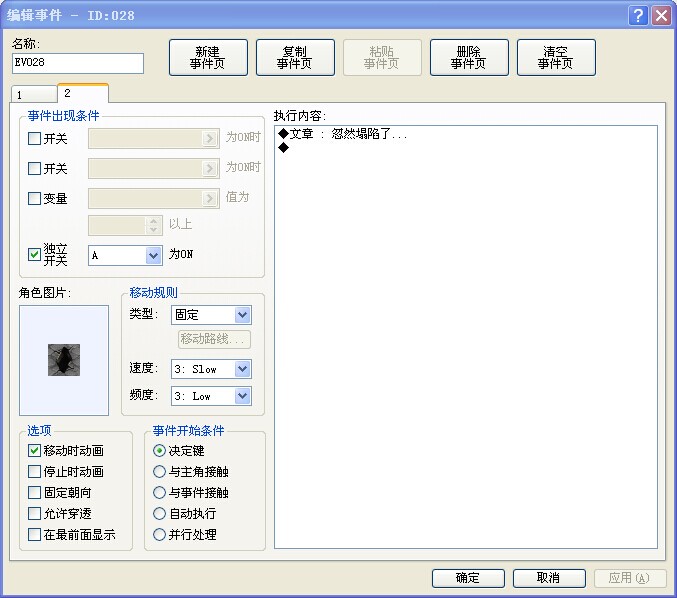The height and width of the screenshot is (598, 677).
Task: Select the 自动执行 trigger radio button
Action: pos(159,513)
